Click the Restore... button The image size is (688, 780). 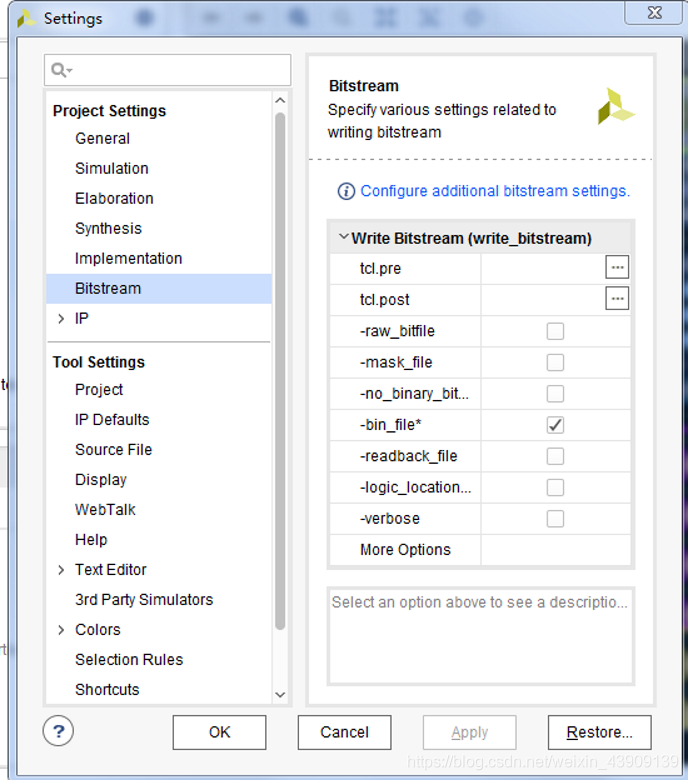[599, 732]
